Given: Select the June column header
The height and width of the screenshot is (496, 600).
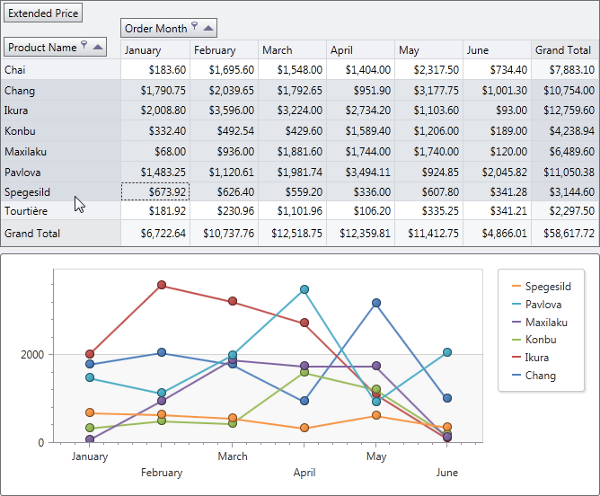Looking at the screenshot, I should [496, 50].
